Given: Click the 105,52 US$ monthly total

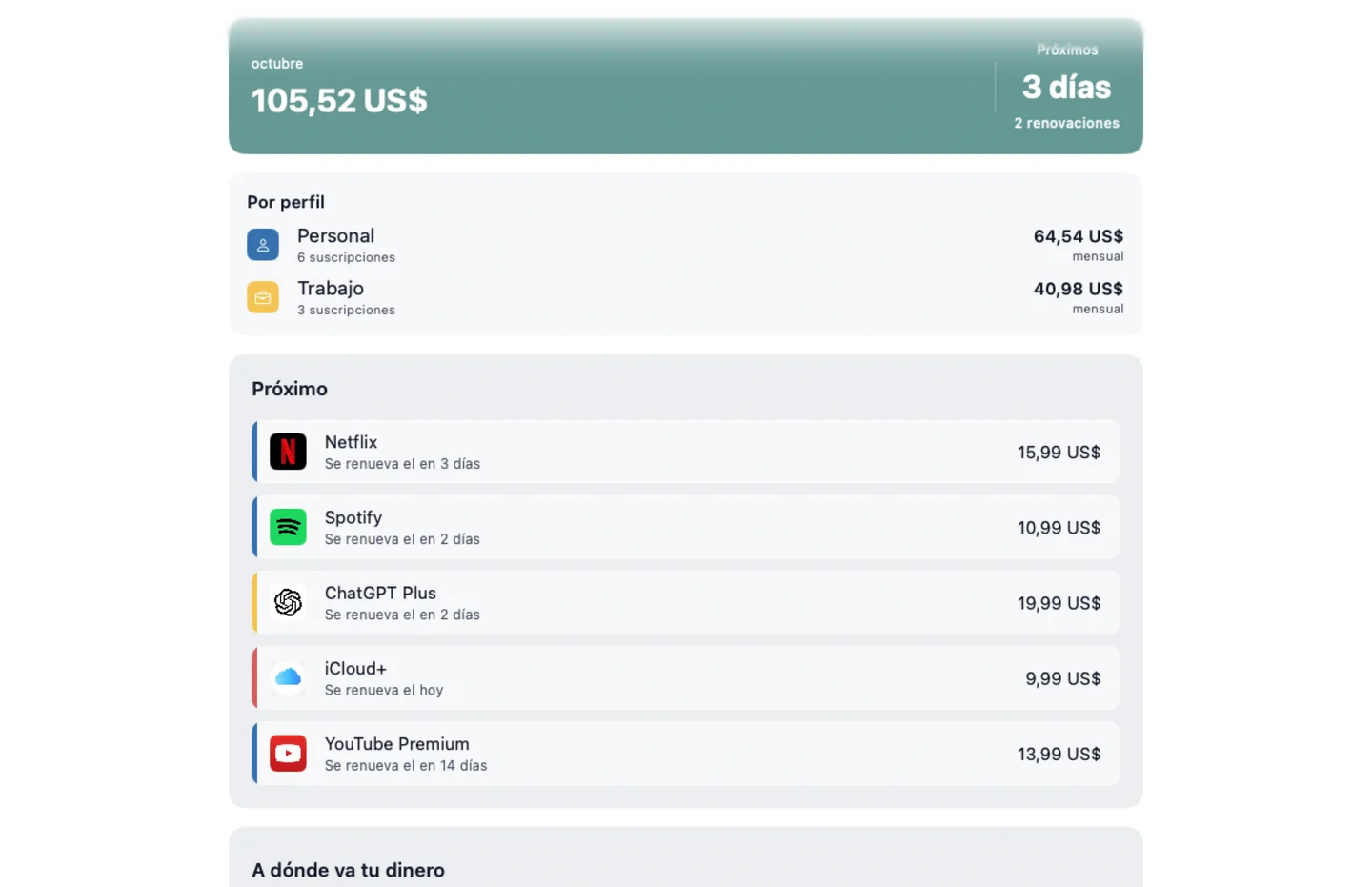Looking at the screenshot, I should click(x=339, y=100).
